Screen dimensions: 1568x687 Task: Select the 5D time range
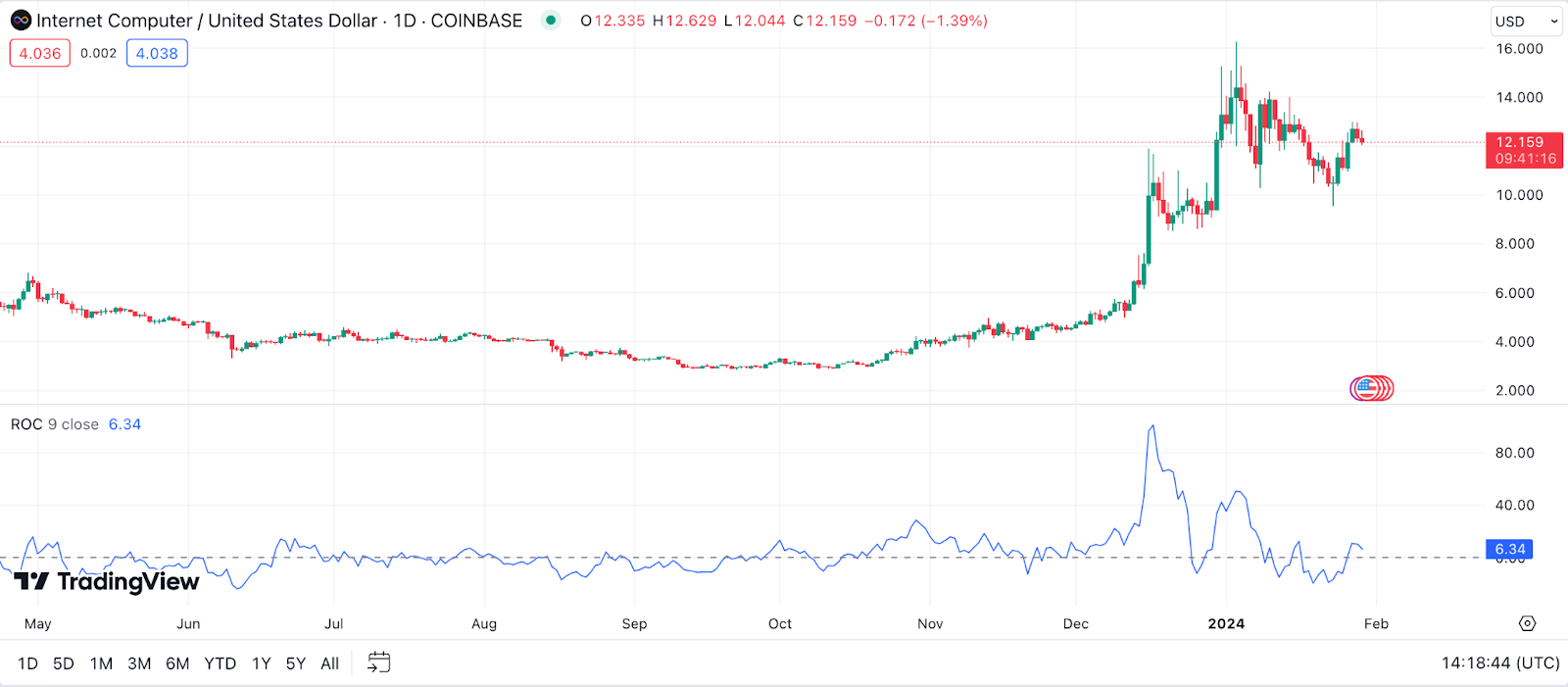point(64,663)
